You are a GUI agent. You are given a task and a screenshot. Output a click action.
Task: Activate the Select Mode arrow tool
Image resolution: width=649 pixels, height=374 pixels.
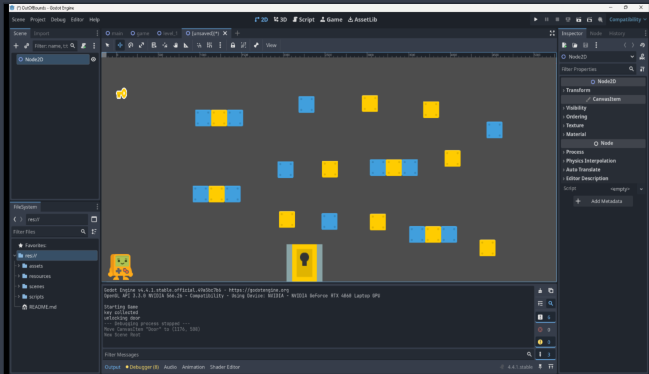point(108,45)
